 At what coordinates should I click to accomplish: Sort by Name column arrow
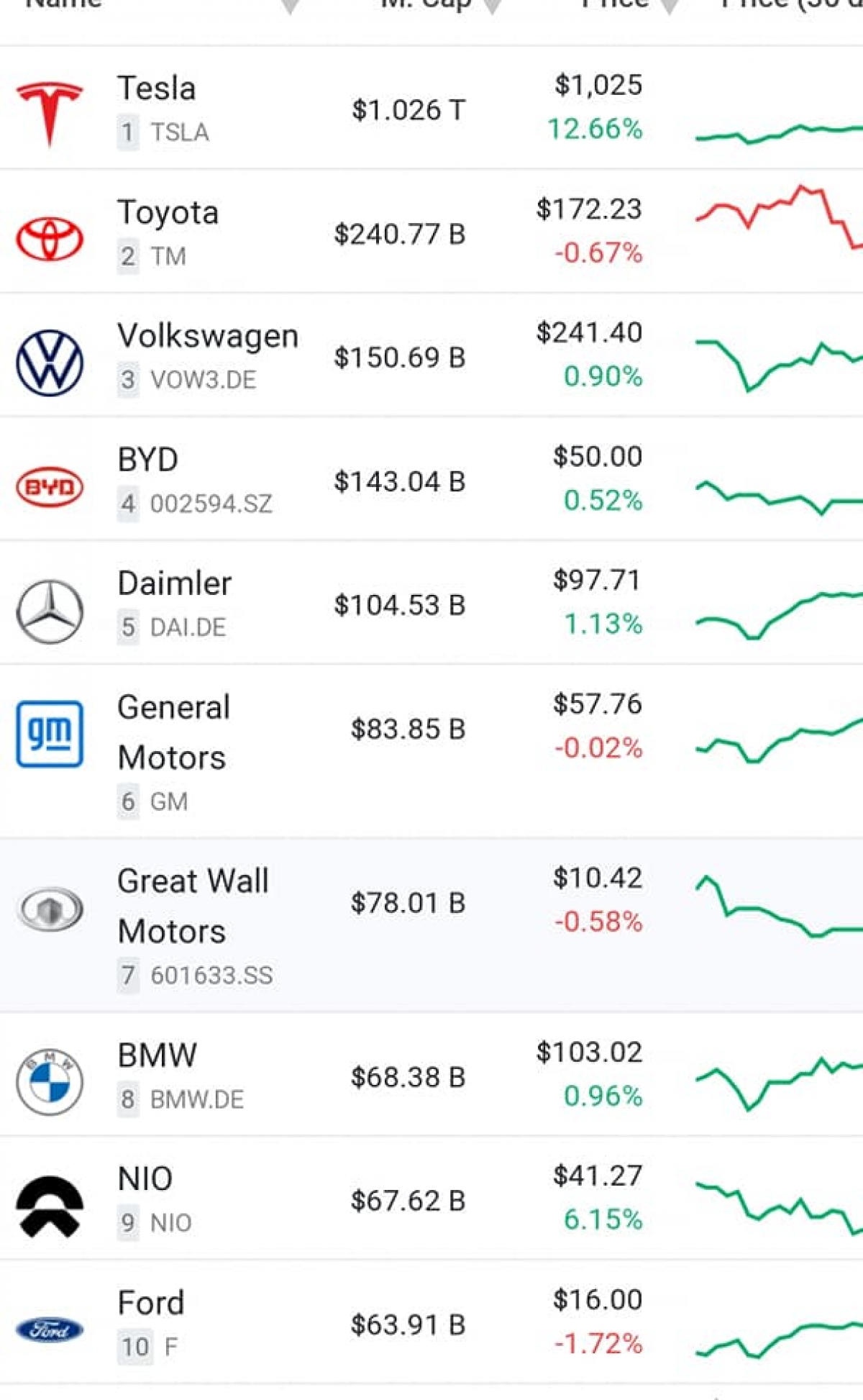point(290,6)
